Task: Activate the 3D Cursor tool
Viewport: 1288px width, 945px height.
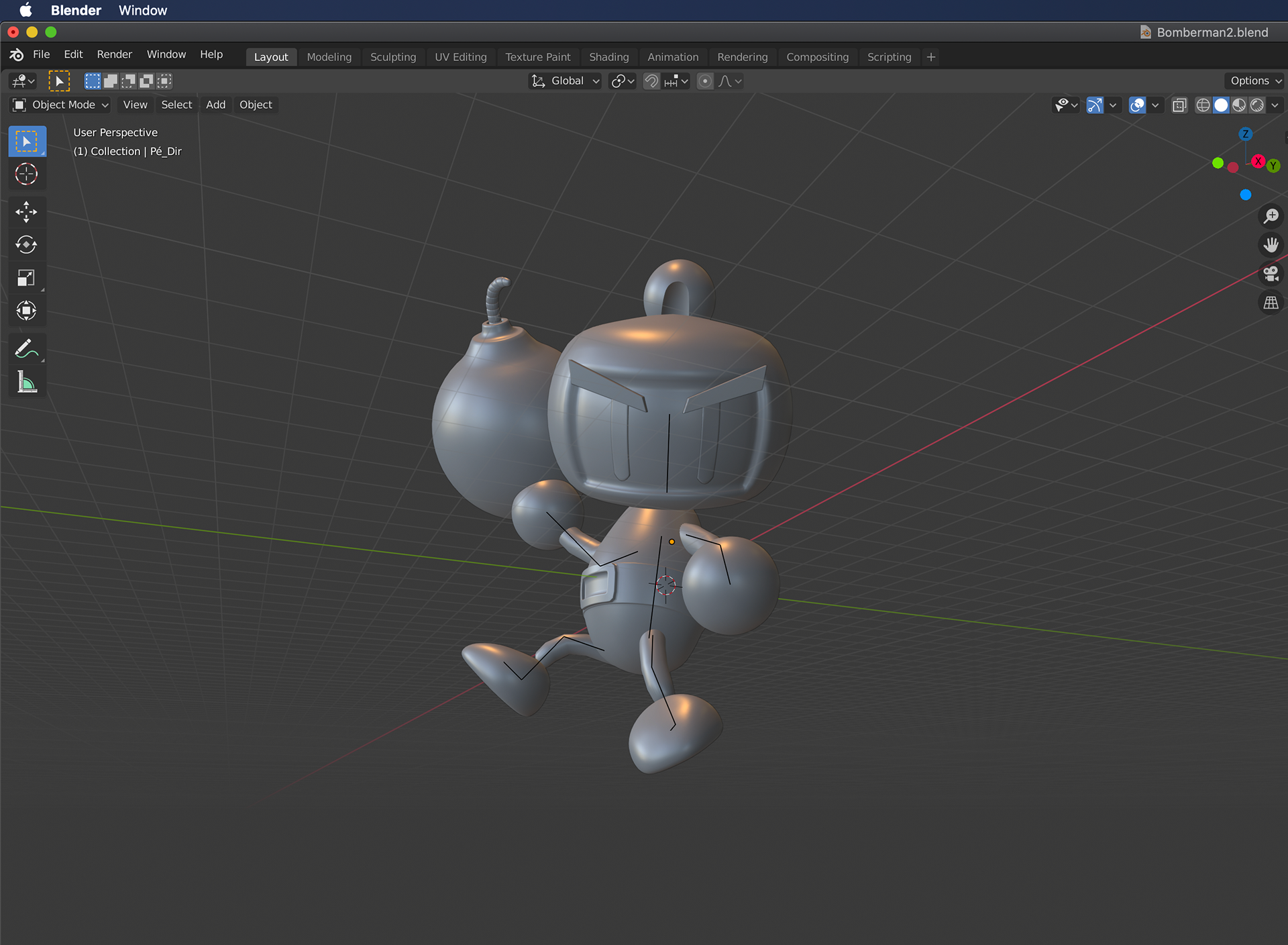Action: (x=27, y=175)
